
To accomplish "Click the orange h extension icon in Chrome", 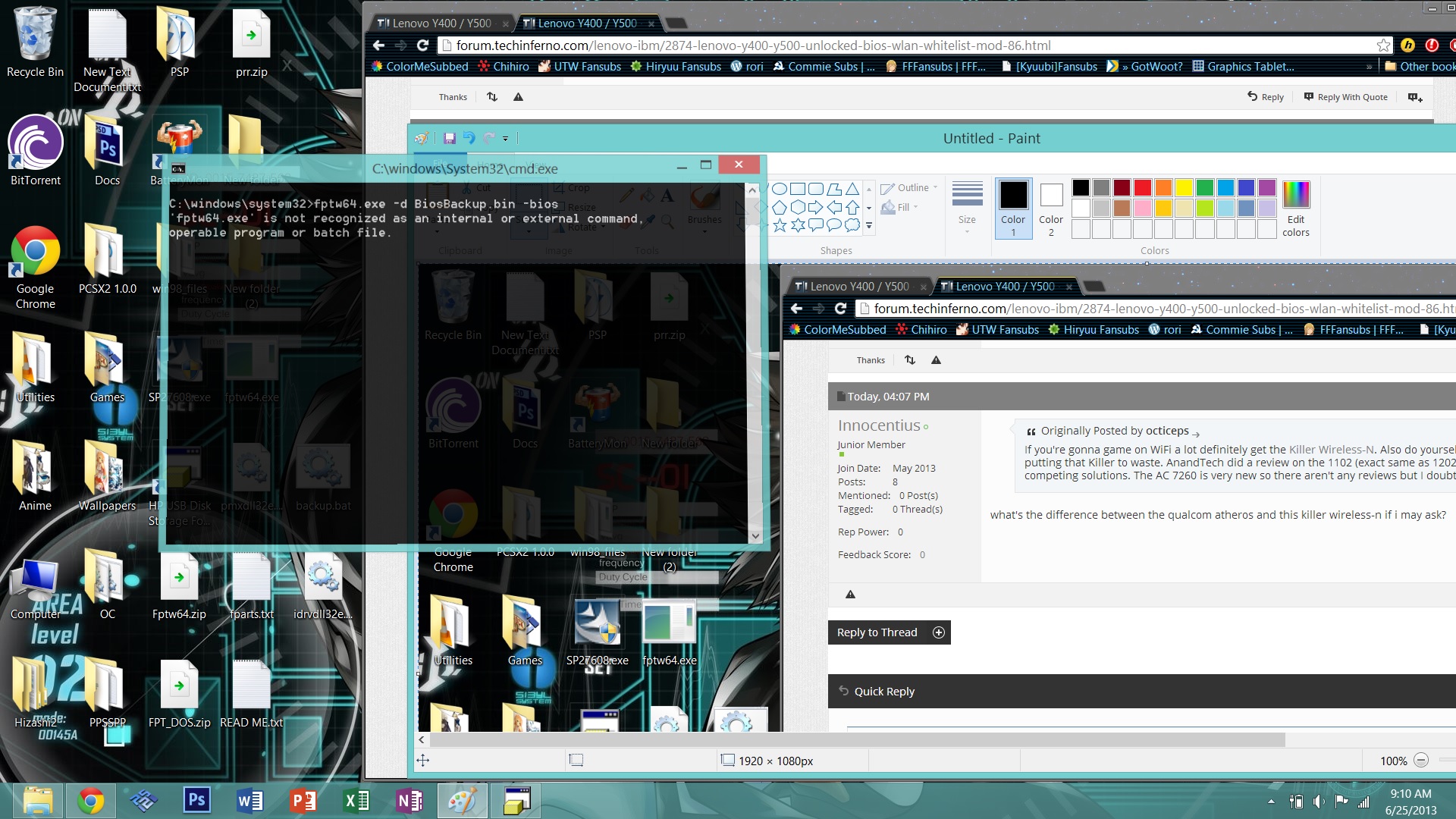I will [x=1407, y=45].
